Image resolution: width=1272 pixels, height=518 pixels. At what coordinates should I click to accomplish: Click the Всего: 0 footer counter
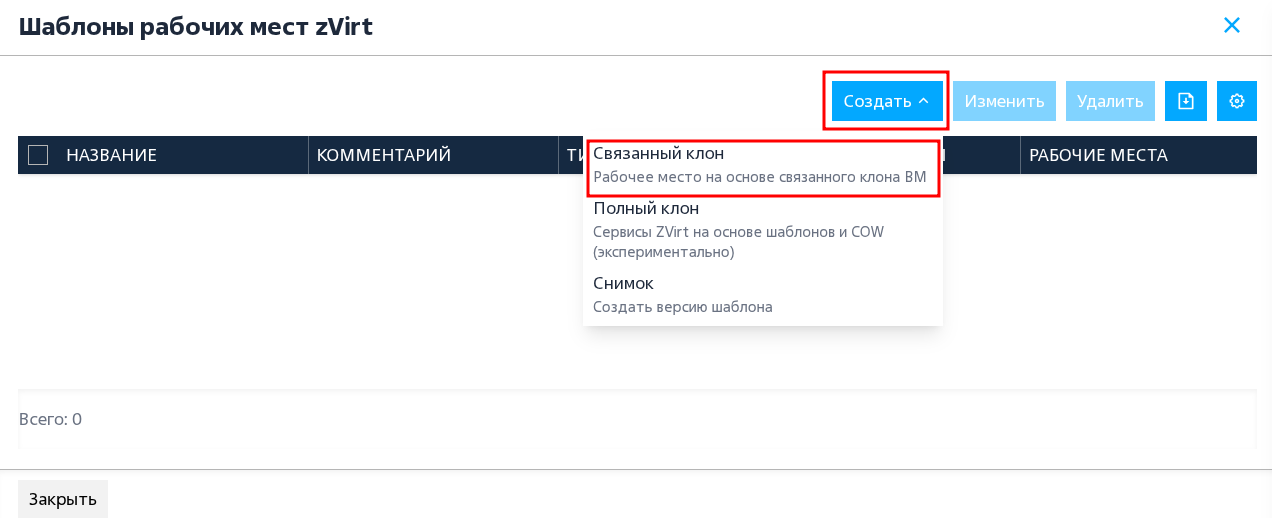pos(50,419)
